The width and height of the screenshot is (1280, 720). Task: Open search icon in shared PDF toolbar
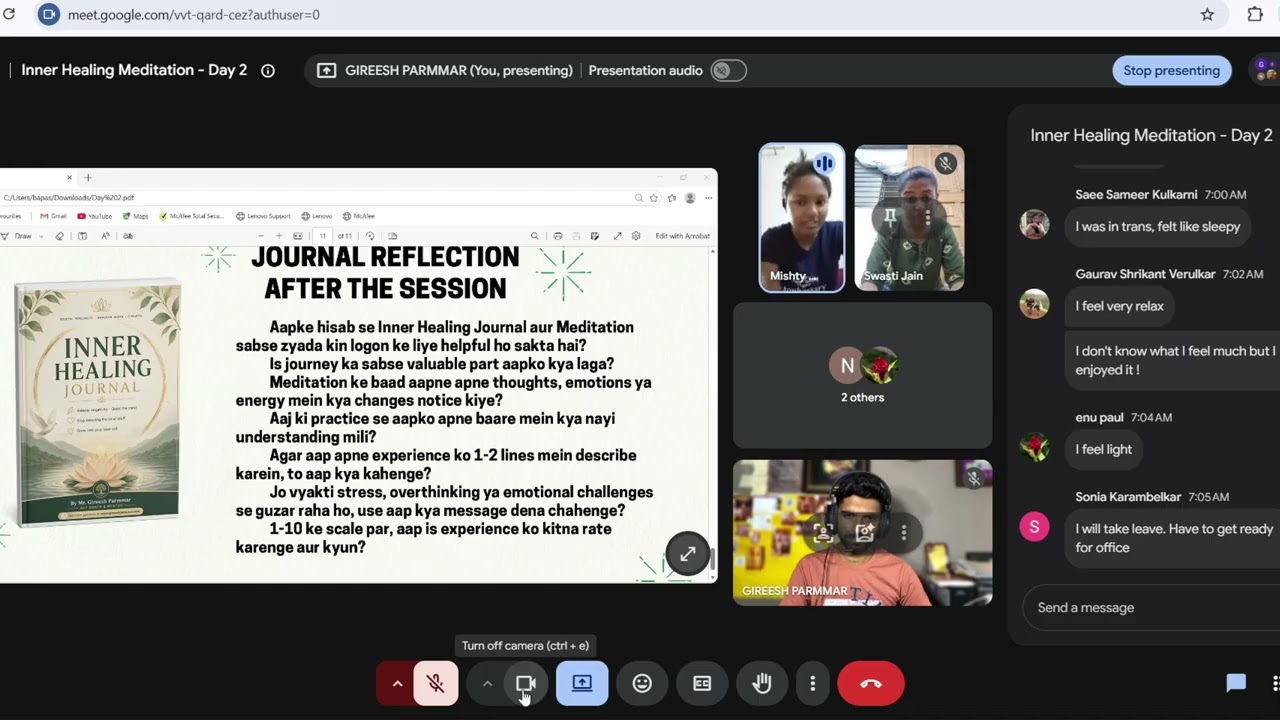tap(534, 236)
